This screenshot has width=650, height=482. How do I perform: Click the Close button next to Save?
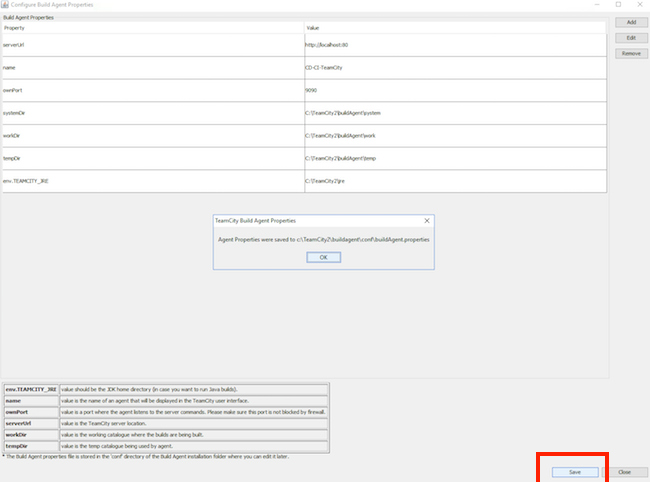(624, 472)
